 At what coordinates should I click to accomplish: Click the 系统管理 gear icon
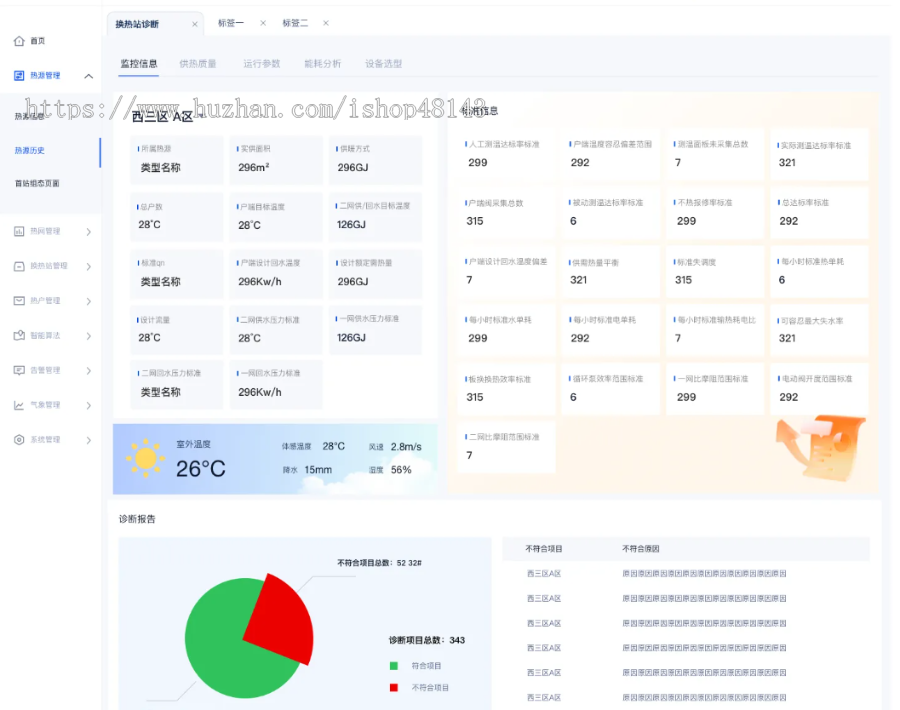pyautogui.click(x=19, y=440)
